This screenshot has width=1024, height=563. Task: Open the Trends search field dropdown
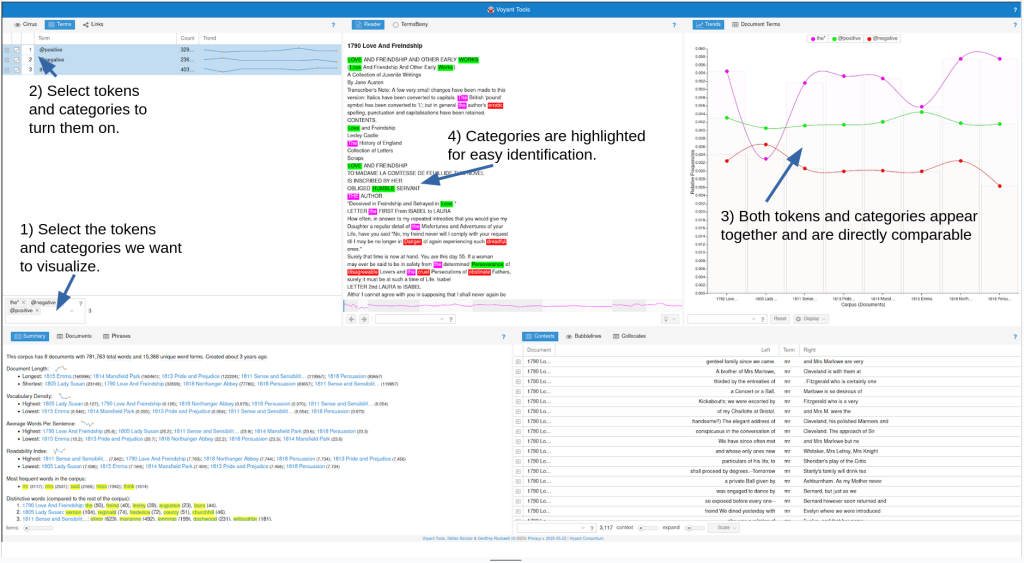coord(754,319)
